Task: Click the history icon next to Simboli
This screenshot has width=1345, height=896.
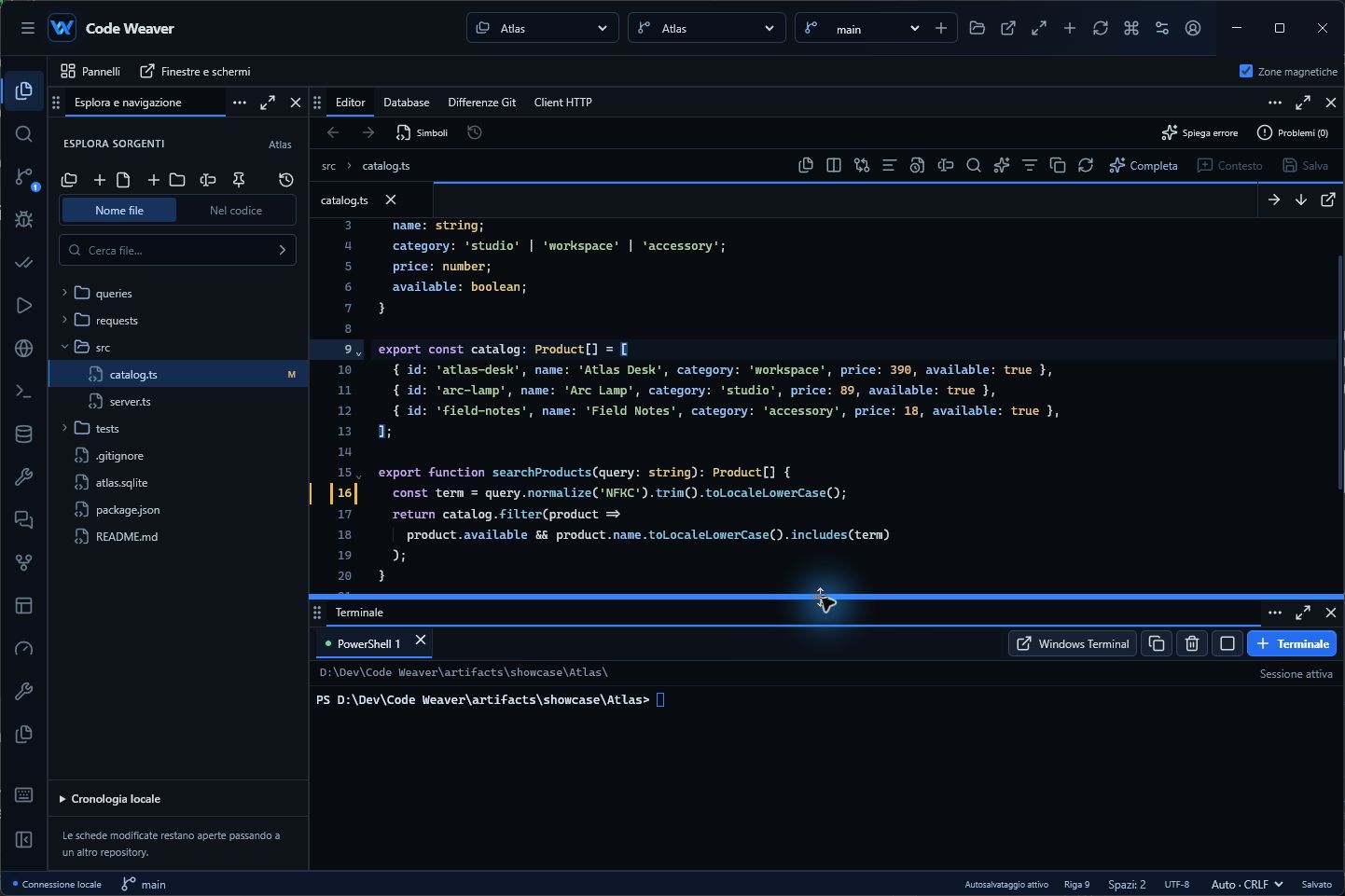Action: point(475,132)
